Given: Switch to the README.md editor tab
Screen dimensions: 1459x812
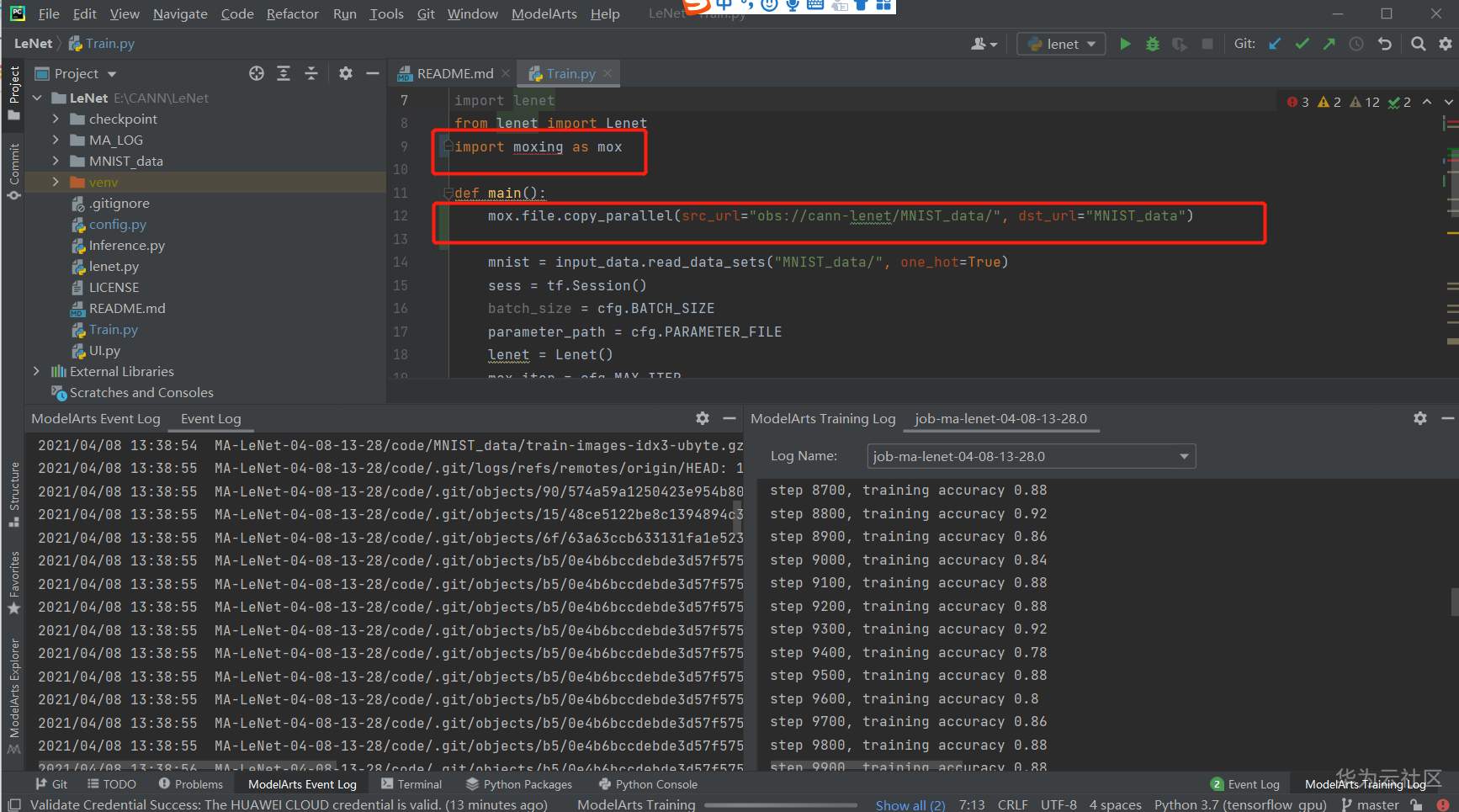Looking at the screenshot, I should coord(454,74).
